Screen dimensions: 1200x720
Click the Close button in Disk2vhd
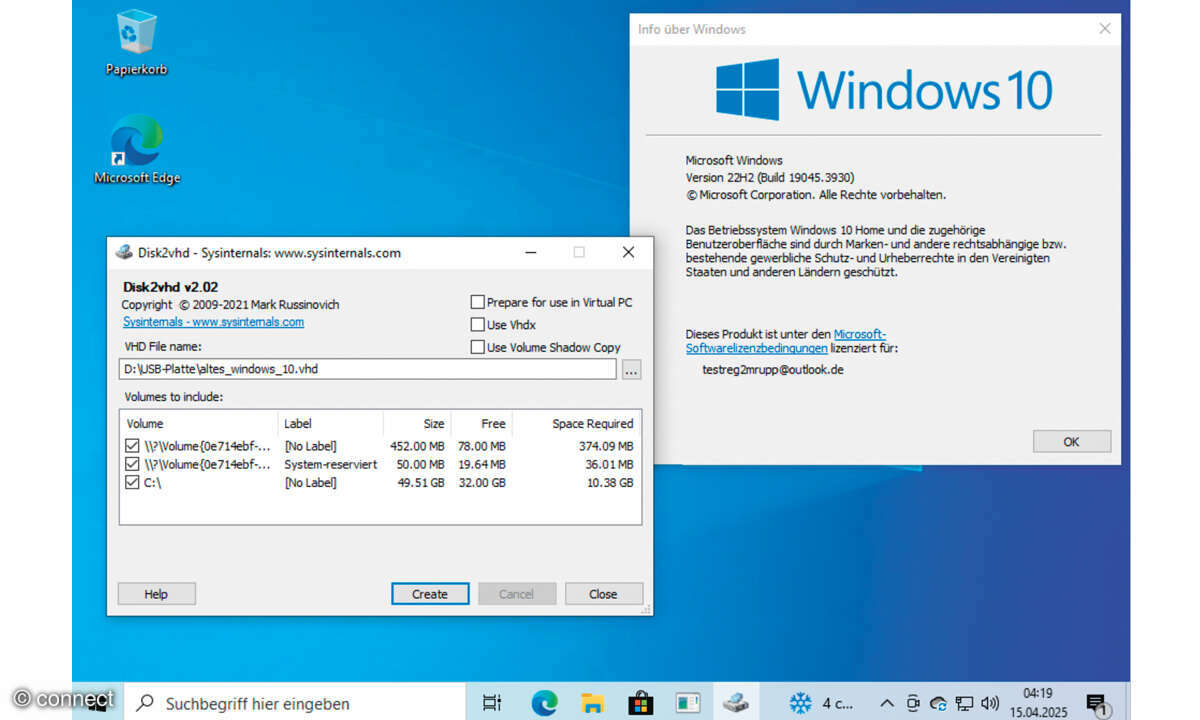point(603,594)
